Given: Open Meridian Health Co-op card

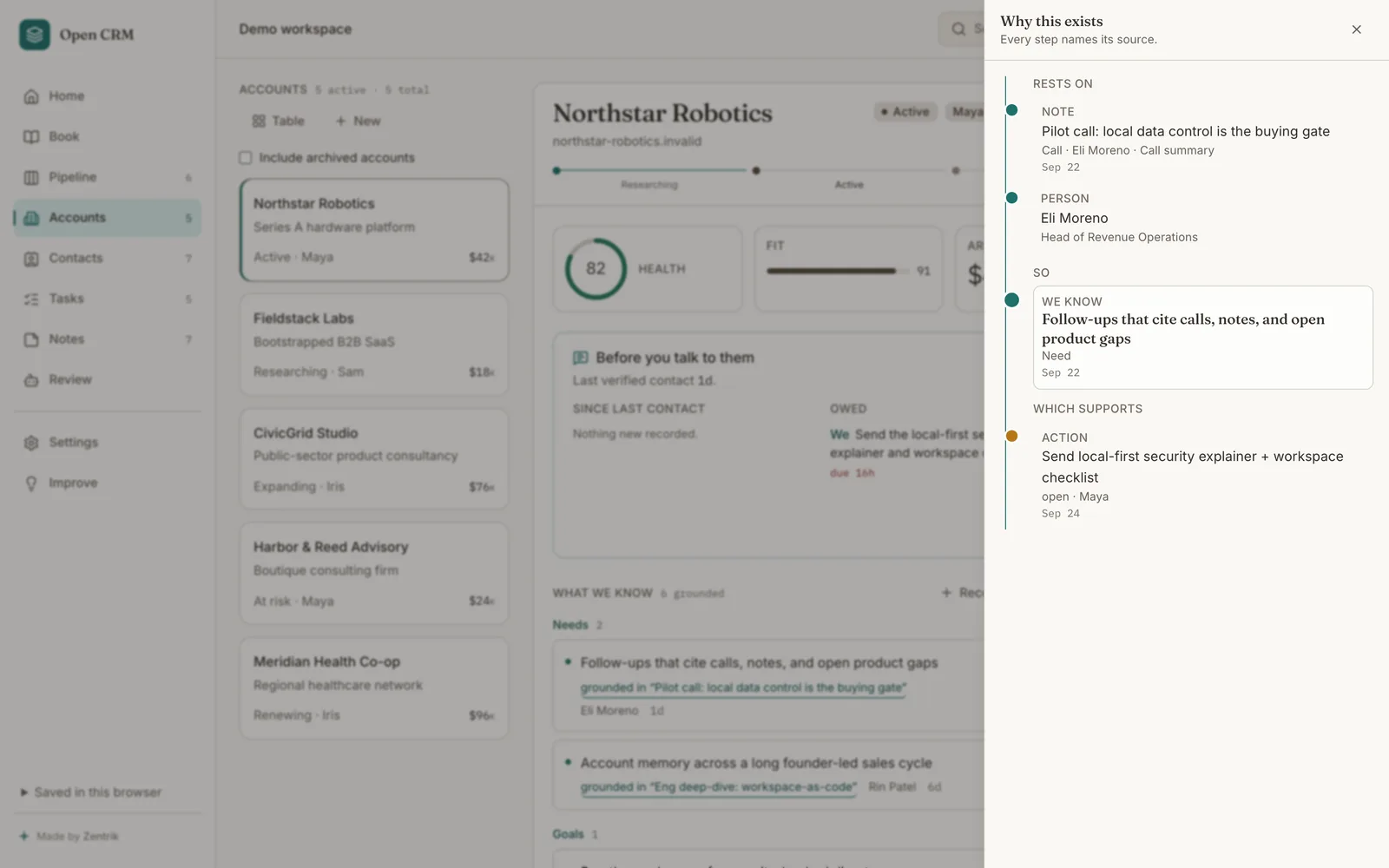Looking at the screenshot, I should (374, 688).
